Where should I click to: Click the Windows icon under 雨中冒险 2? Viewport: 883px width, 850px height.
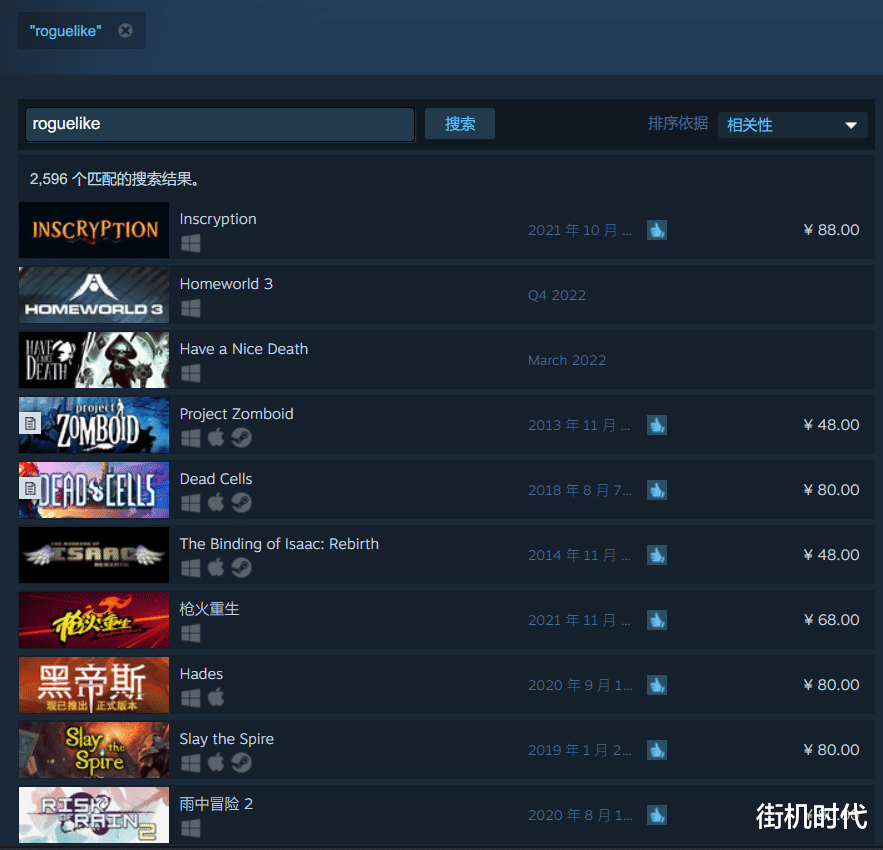191,828
